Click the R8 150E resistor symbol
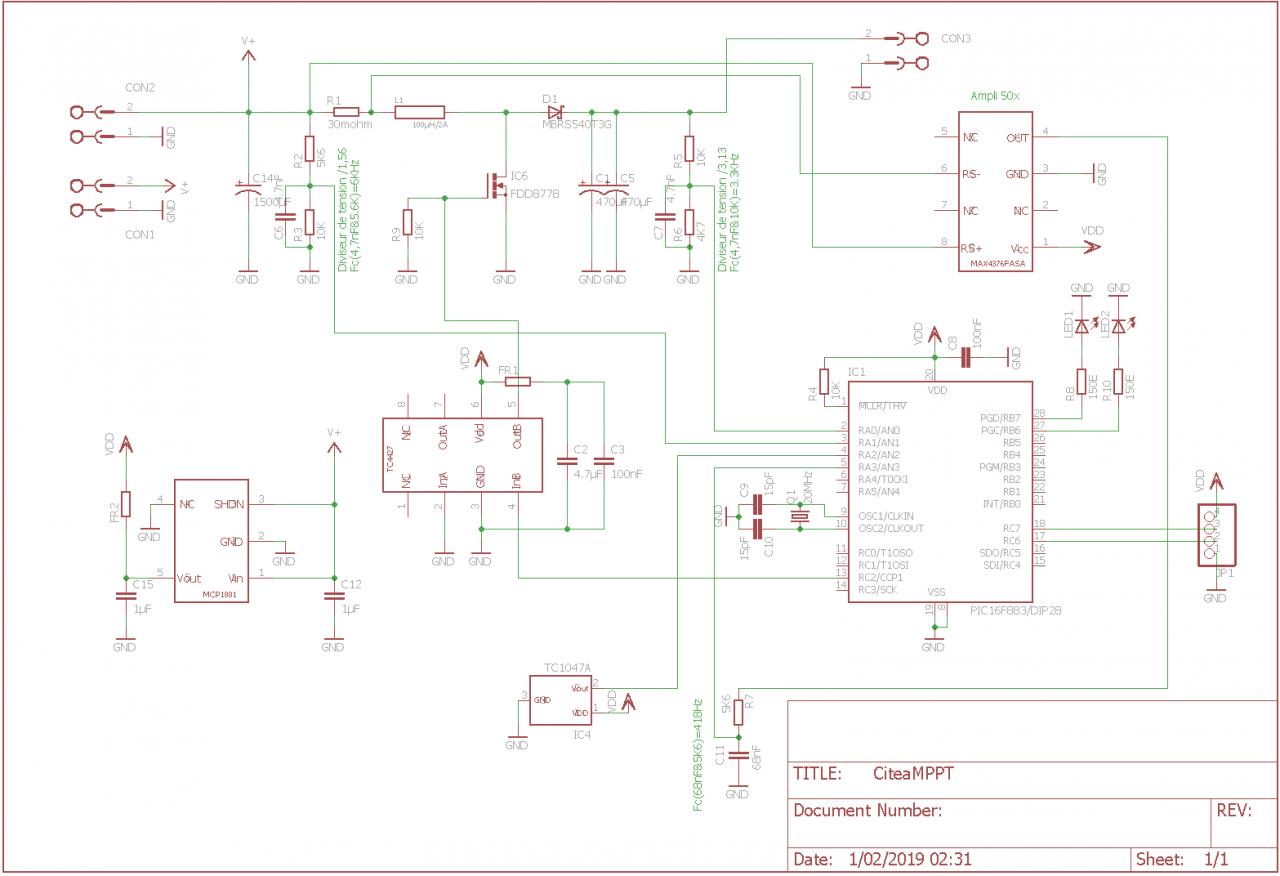This screenshot has width=1280, height=876. [1081, 380]
